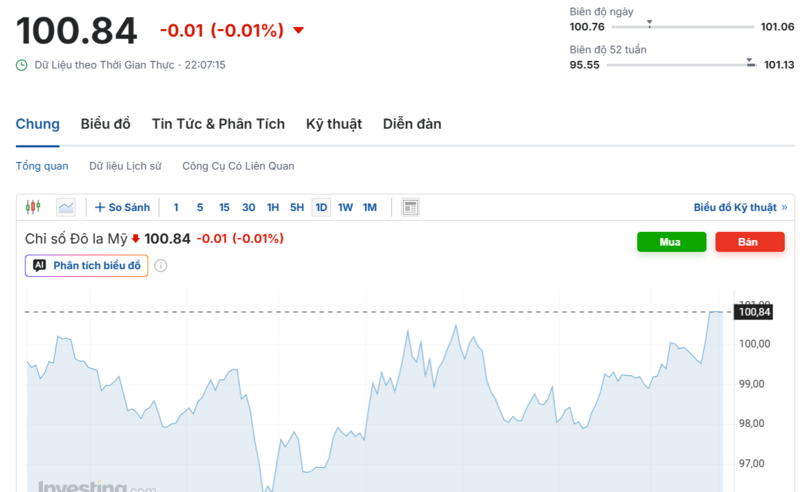
Task: Click the 100,00 axis label
Action: [x=755, y=344]
